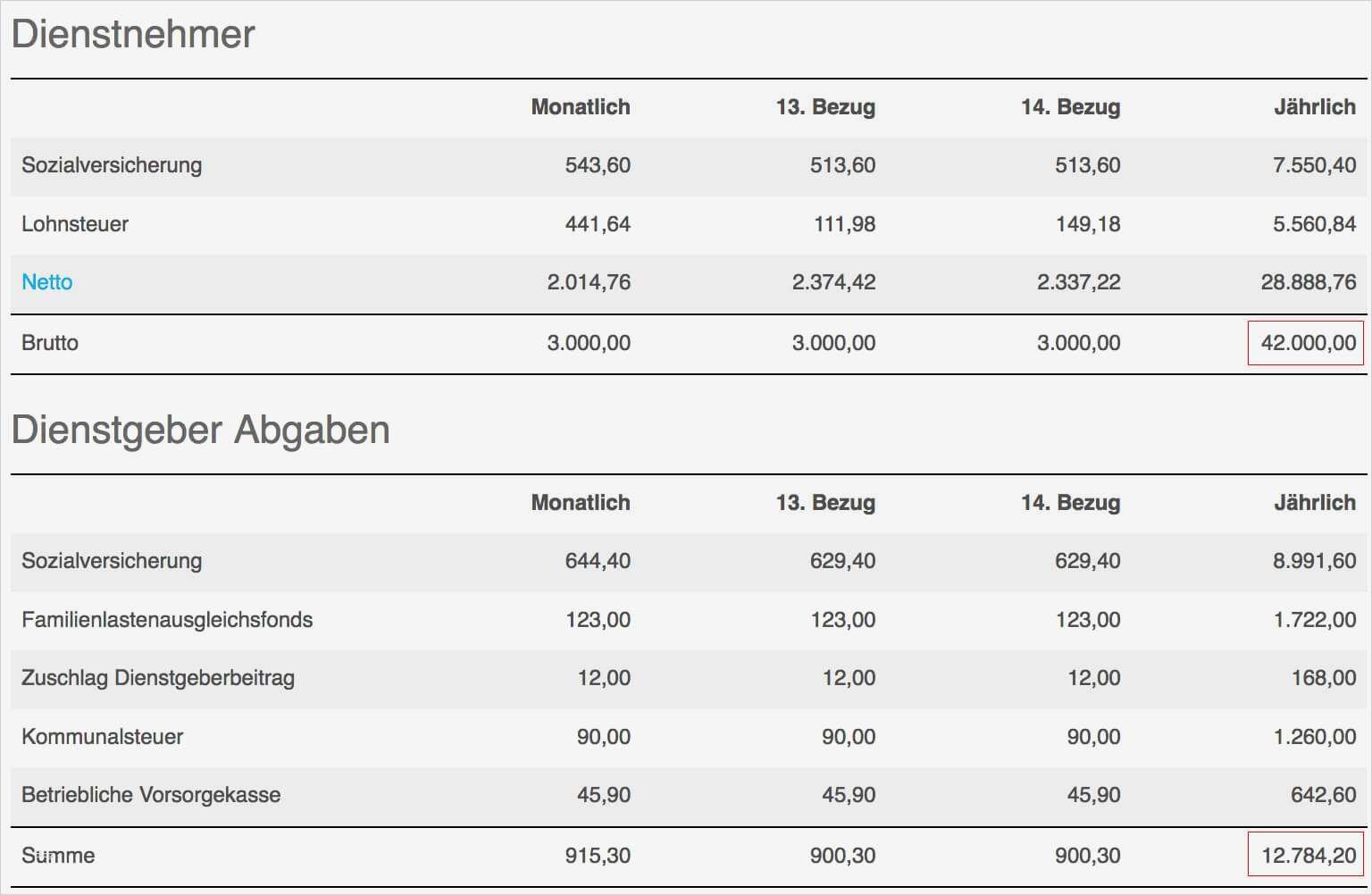Viewport: 1372px width, 895px height.
Task: Select the Dienstnehmer yearly Sozialversicherung value 7.550,40
Action: 1314,165
